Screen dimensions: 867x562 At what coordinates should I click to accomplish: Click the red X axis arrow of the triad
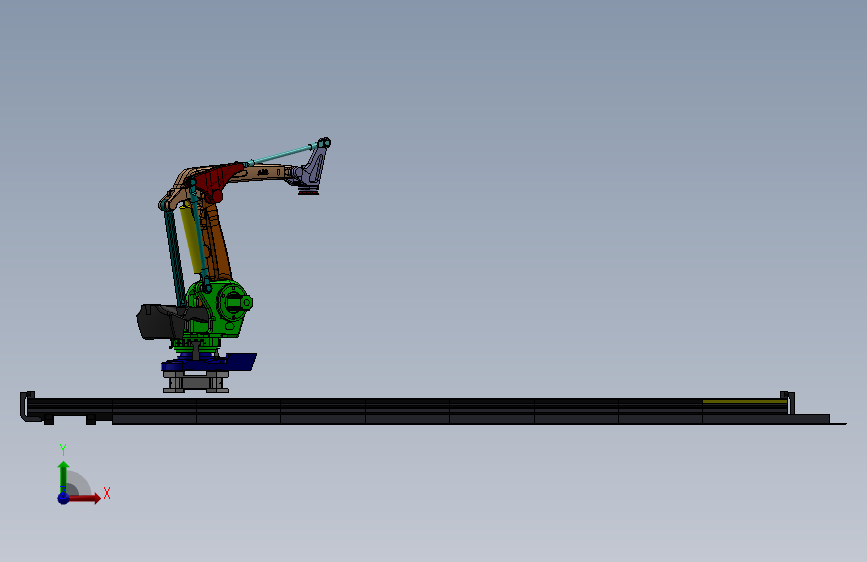pos(83,498)
